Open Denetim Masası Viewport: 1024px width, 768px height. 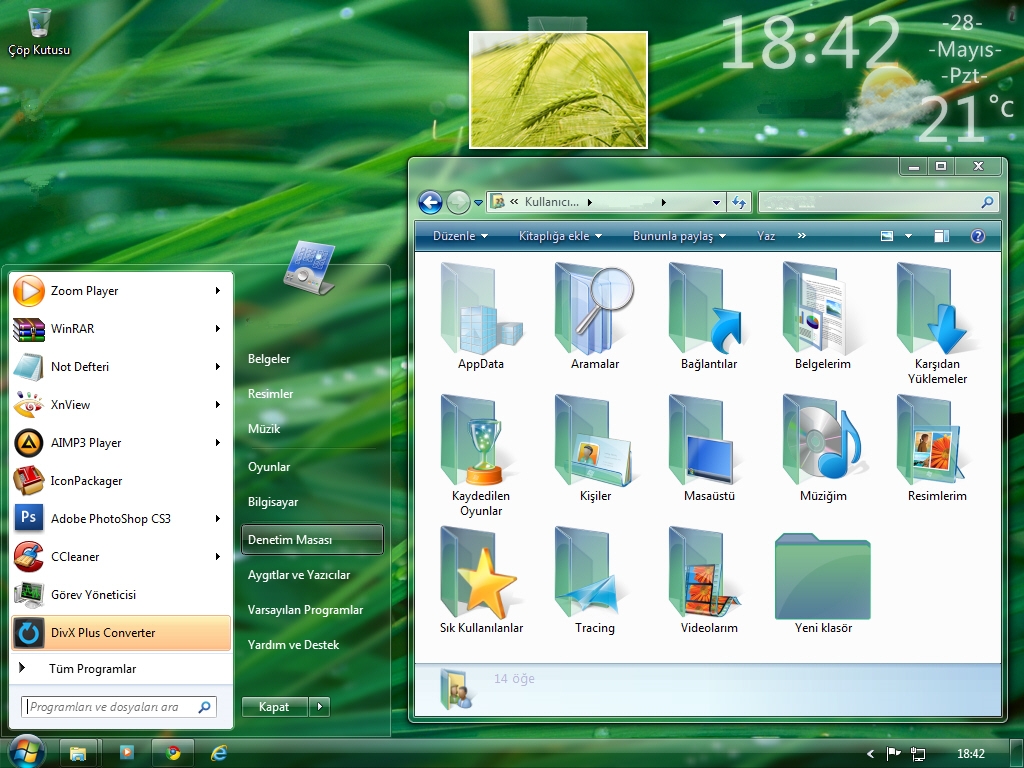[x=312, y=539]
